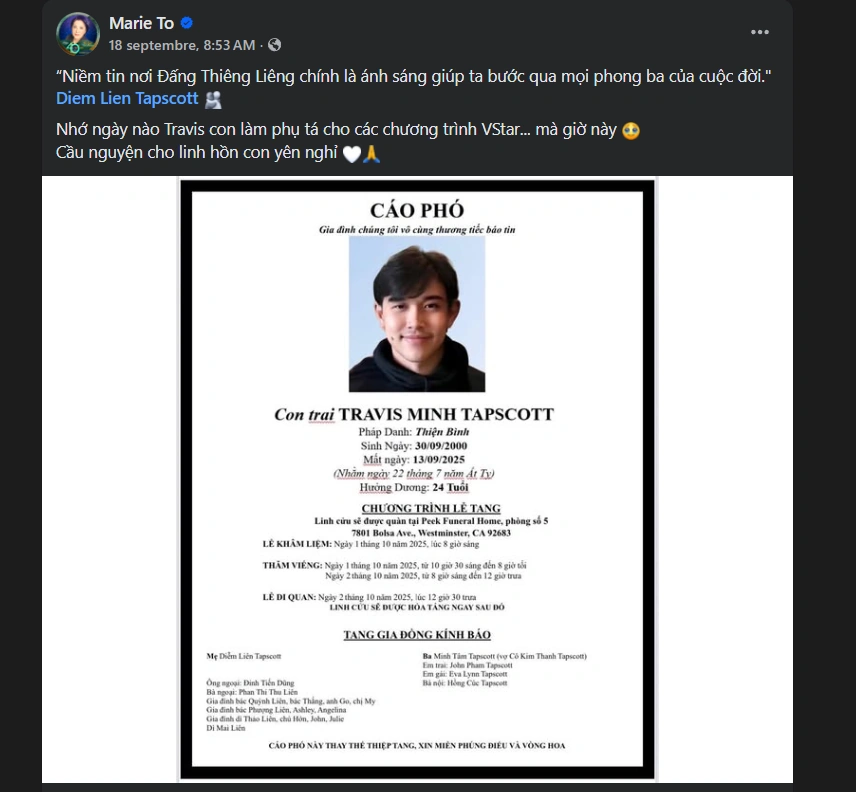This screenshot has width=856, height=793.
Task: Click the TANG GIA ĐỒNG KÍNH BÁO heading
Action: pyautogui.click(x=417, y=635)
